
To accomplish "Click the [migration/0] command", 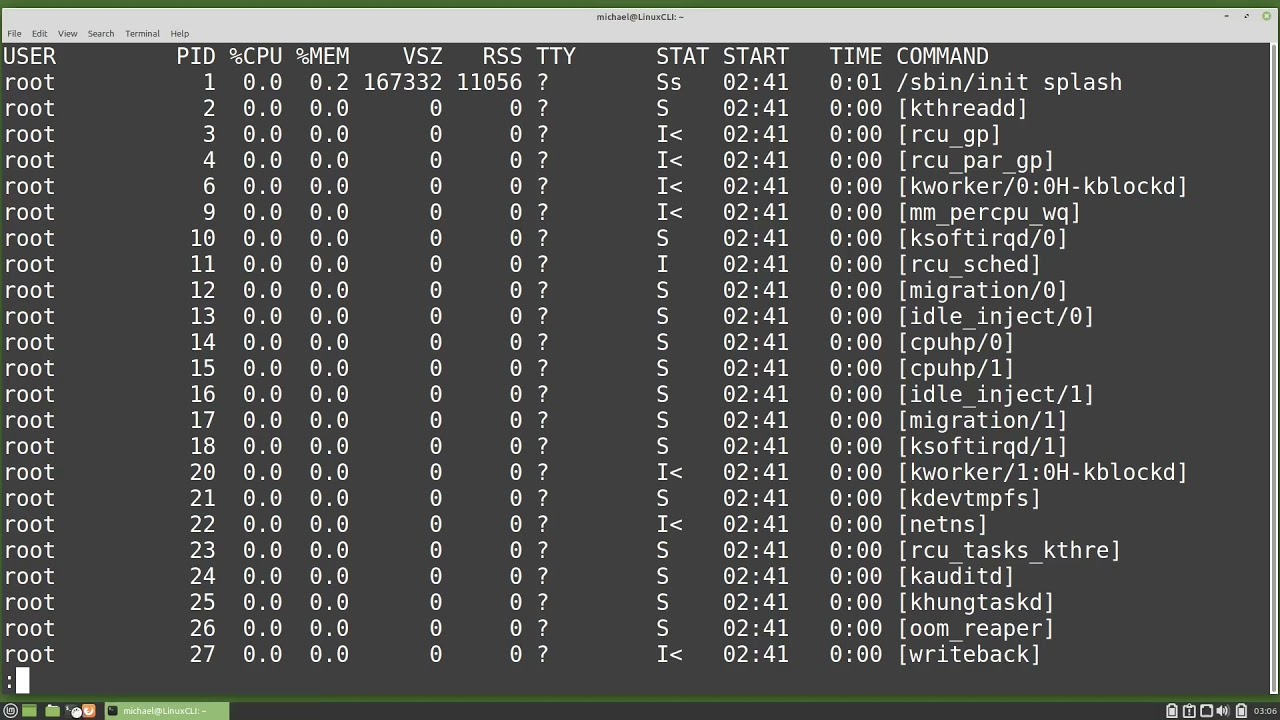I will [x=982, y=290].
